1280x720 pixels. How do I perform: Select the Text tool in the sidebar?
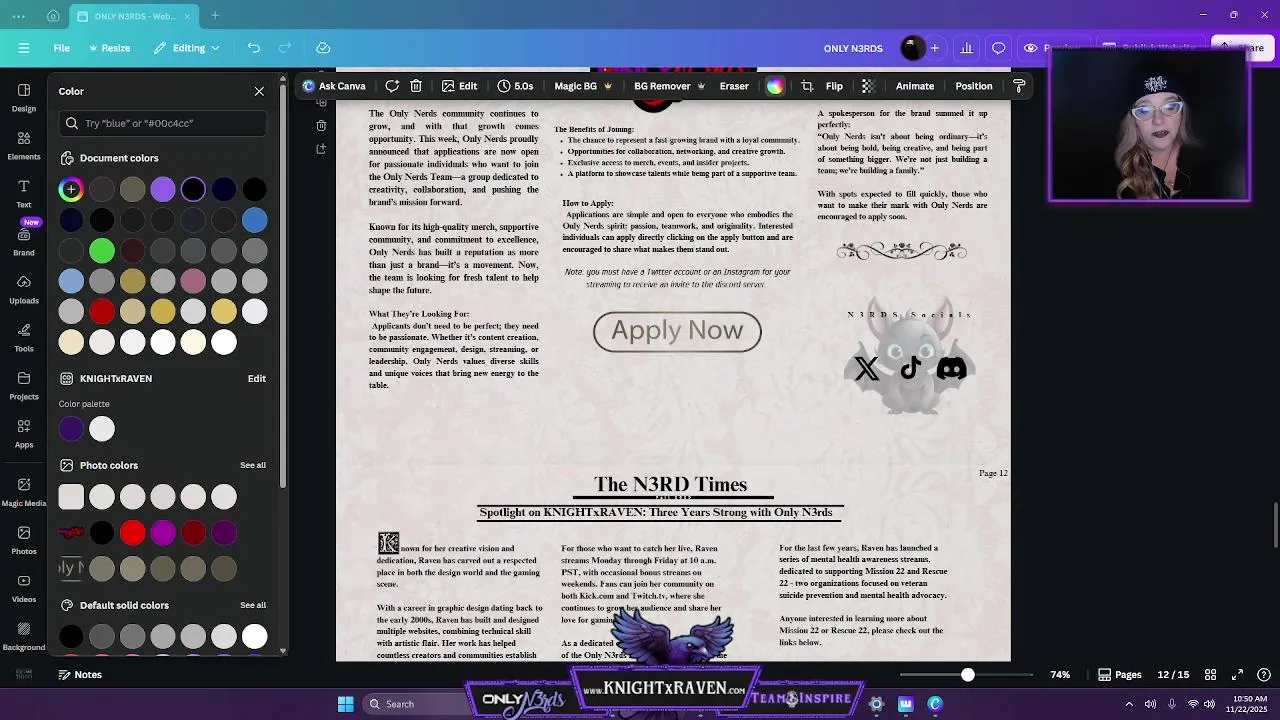24,193
